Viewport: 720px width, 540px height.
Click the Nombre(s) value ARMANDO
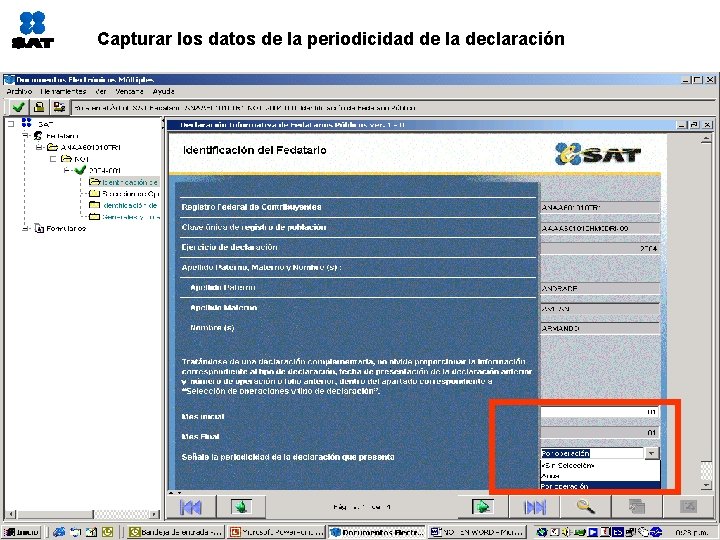[x=600, y=328]
